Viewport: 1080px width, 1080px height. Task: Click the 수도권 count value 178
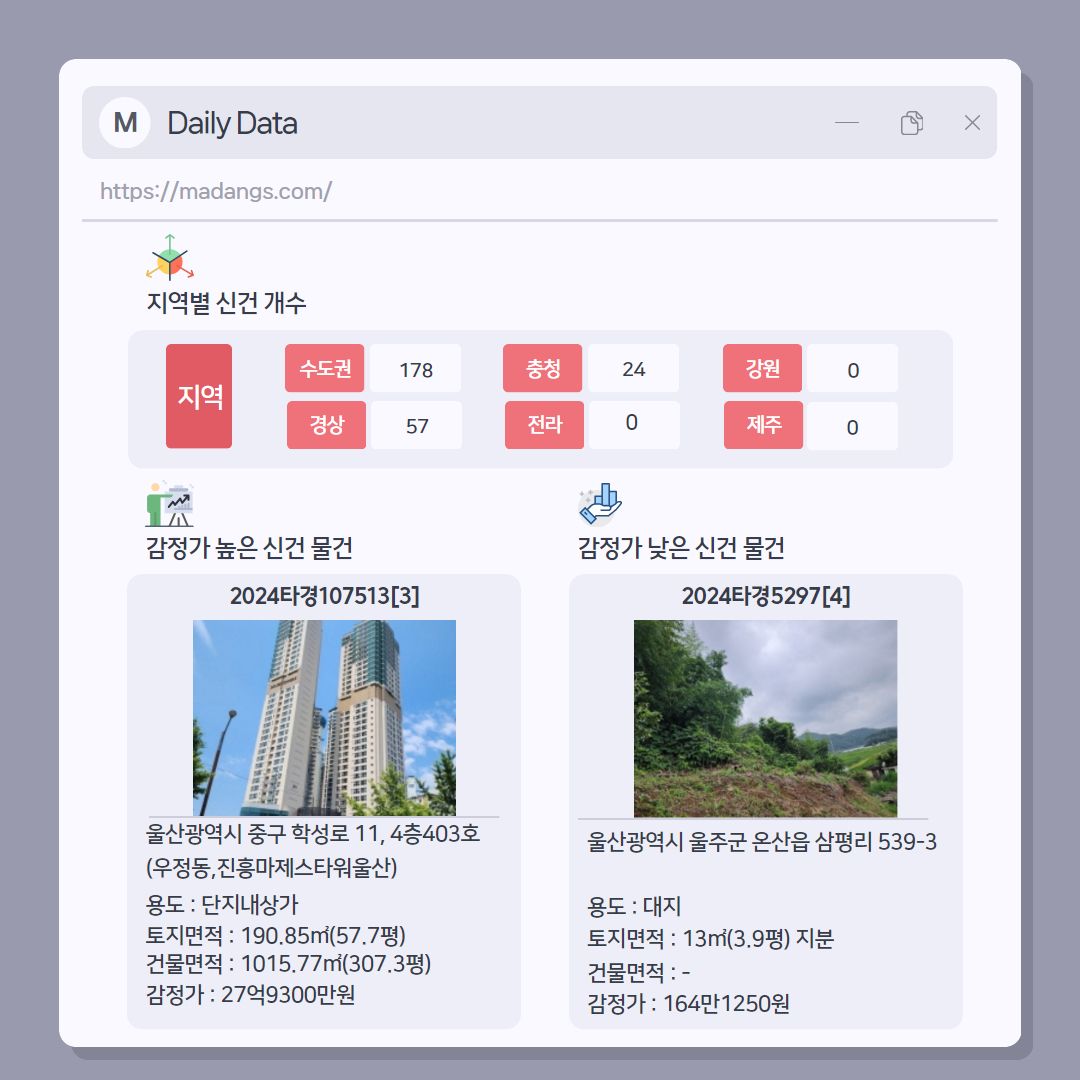click(415, 369)
